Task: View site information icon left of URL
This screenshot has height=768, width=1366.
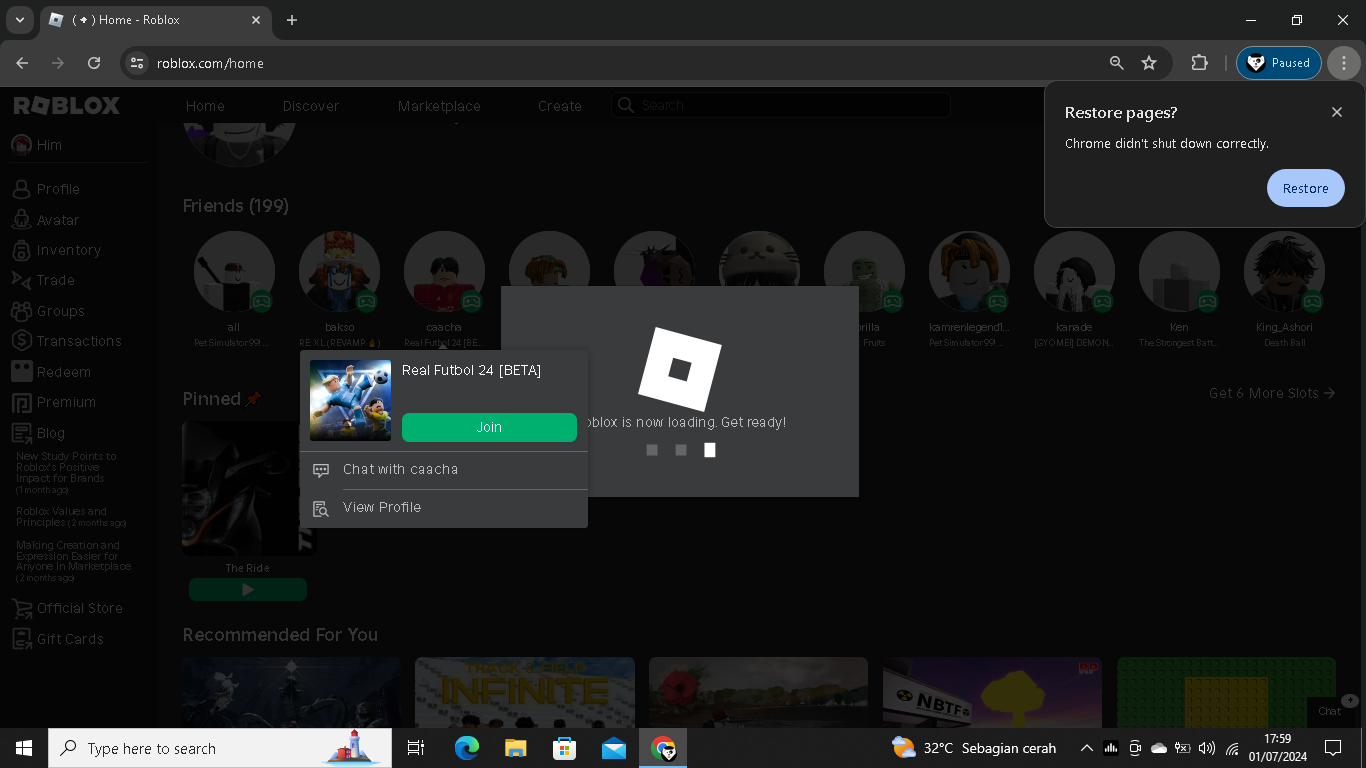Action: point(137,63)
